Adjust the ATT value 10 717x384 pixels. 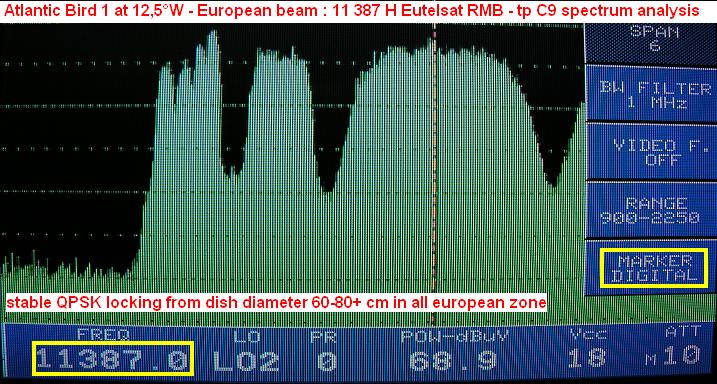click(x=682, y=356)
